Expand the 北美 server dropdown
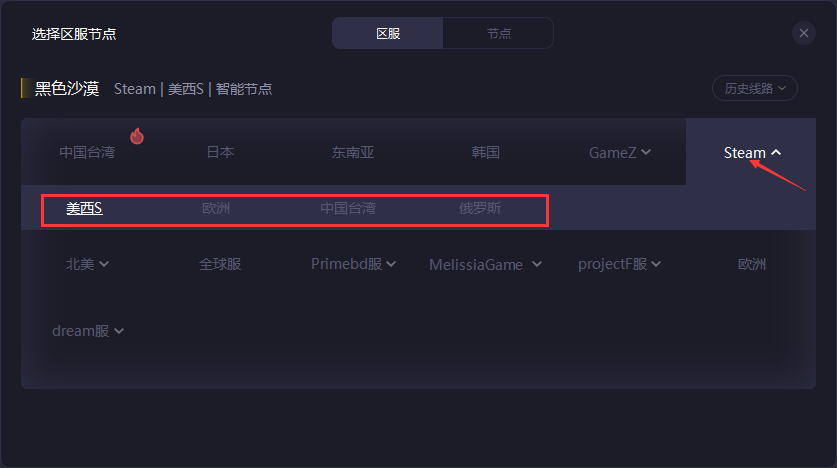837x468 pixels. click(x=87, y=264)
